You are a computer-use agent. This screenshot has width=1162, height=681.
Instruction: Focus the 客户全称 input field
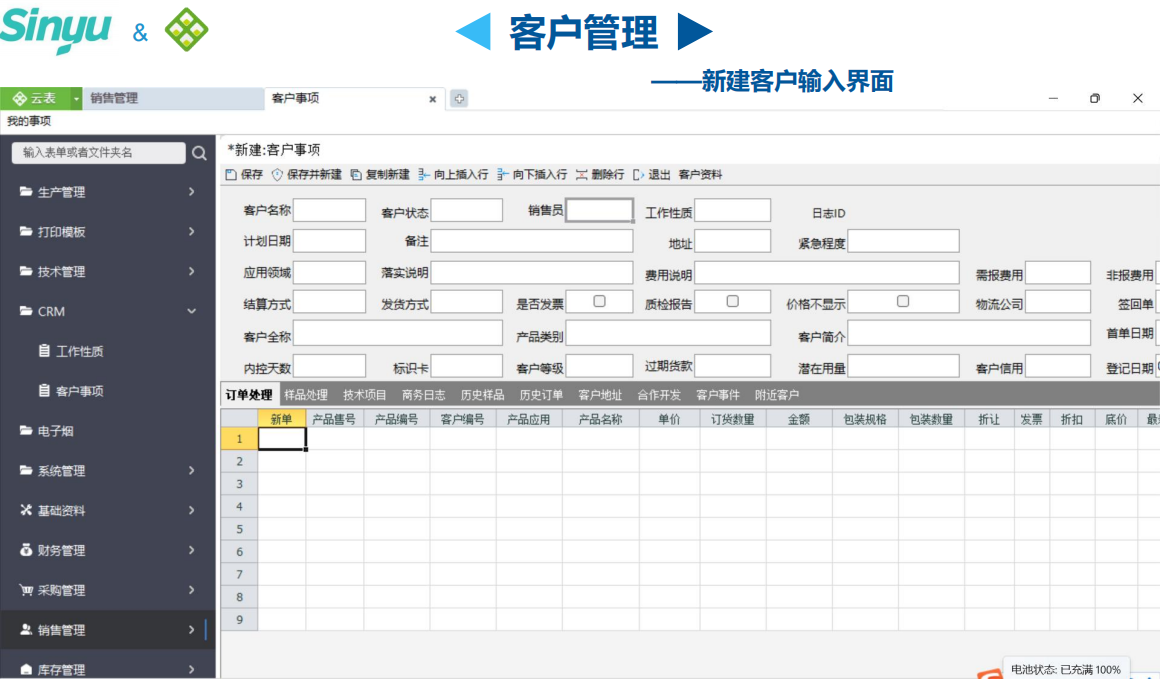point(398,333)
